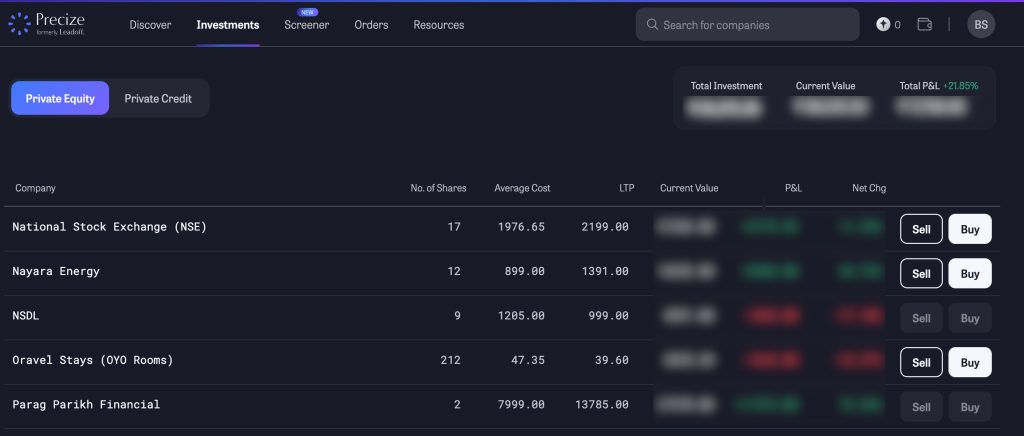Open the BS profile avatar

click(981, 25)
